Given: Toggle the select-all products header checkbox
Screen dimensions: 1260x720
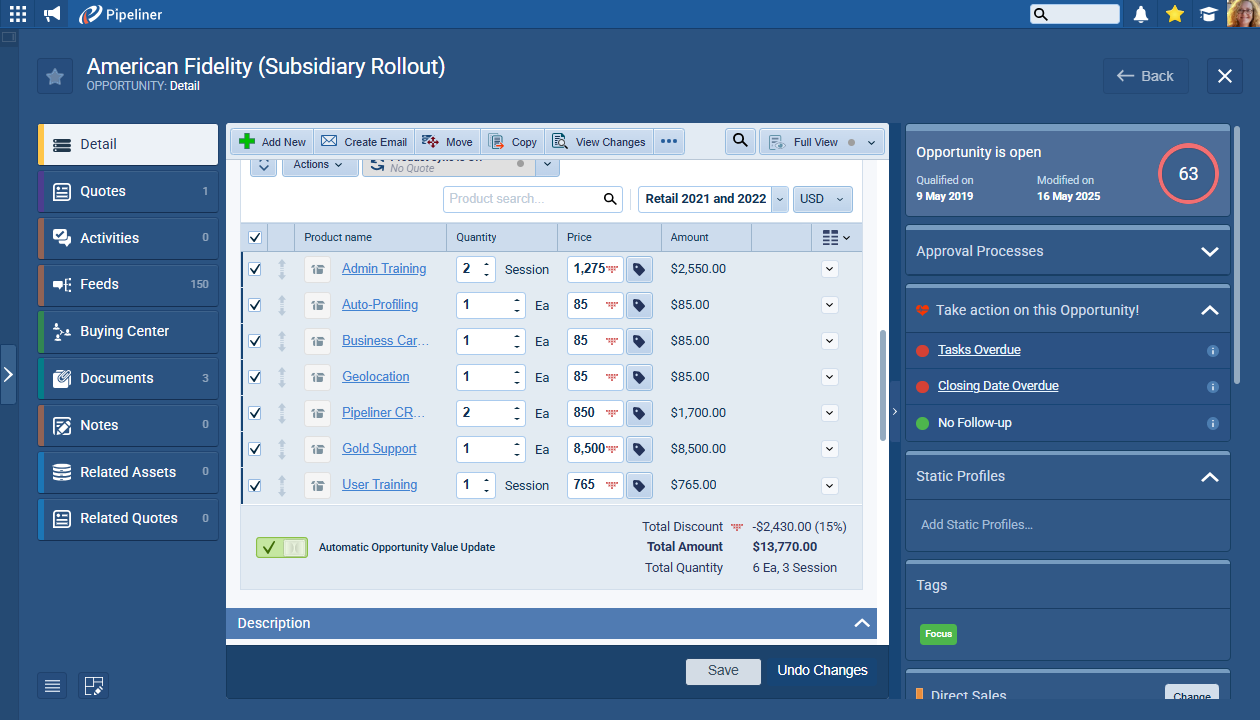Looking at the screenshot, I should coord(255,237).
